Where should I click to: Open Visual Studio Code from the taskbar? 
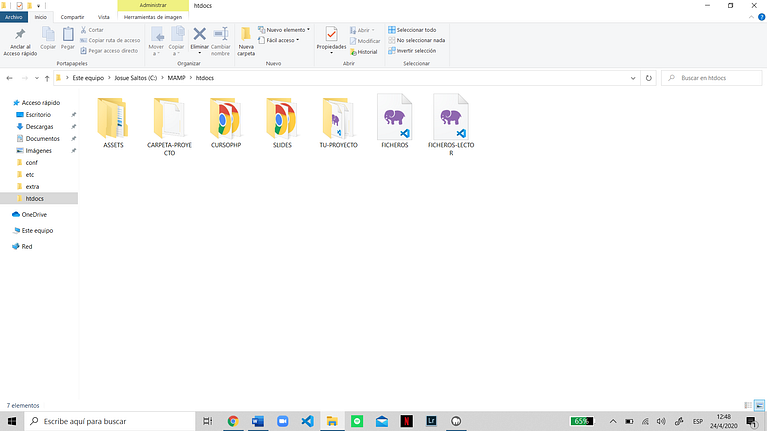point(307,421)
